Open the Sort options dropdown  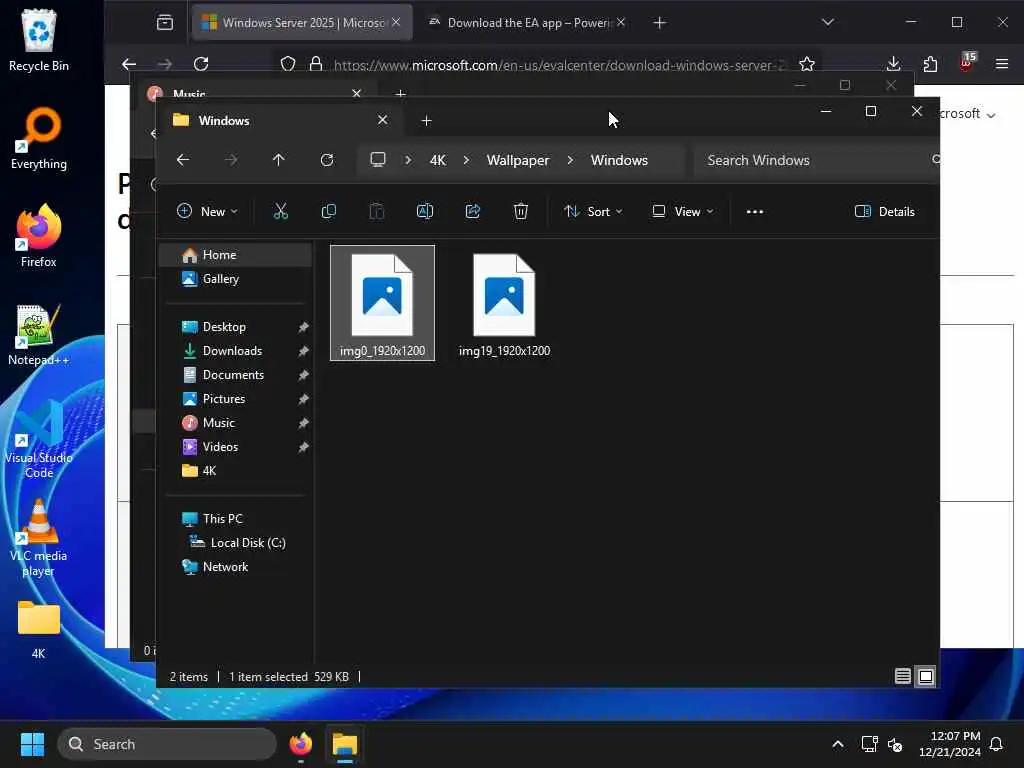click(x=593, y=211)
